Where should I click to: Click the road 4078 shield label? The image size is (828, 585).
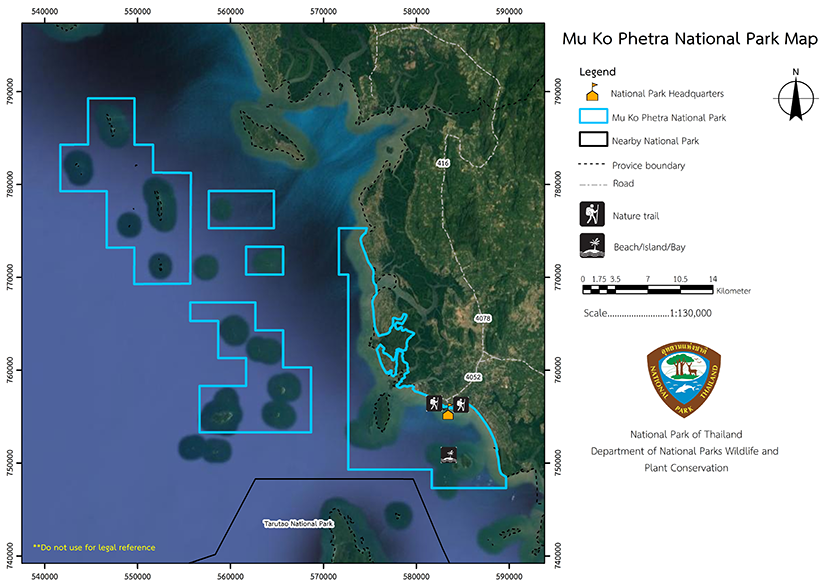click(483, 319)
